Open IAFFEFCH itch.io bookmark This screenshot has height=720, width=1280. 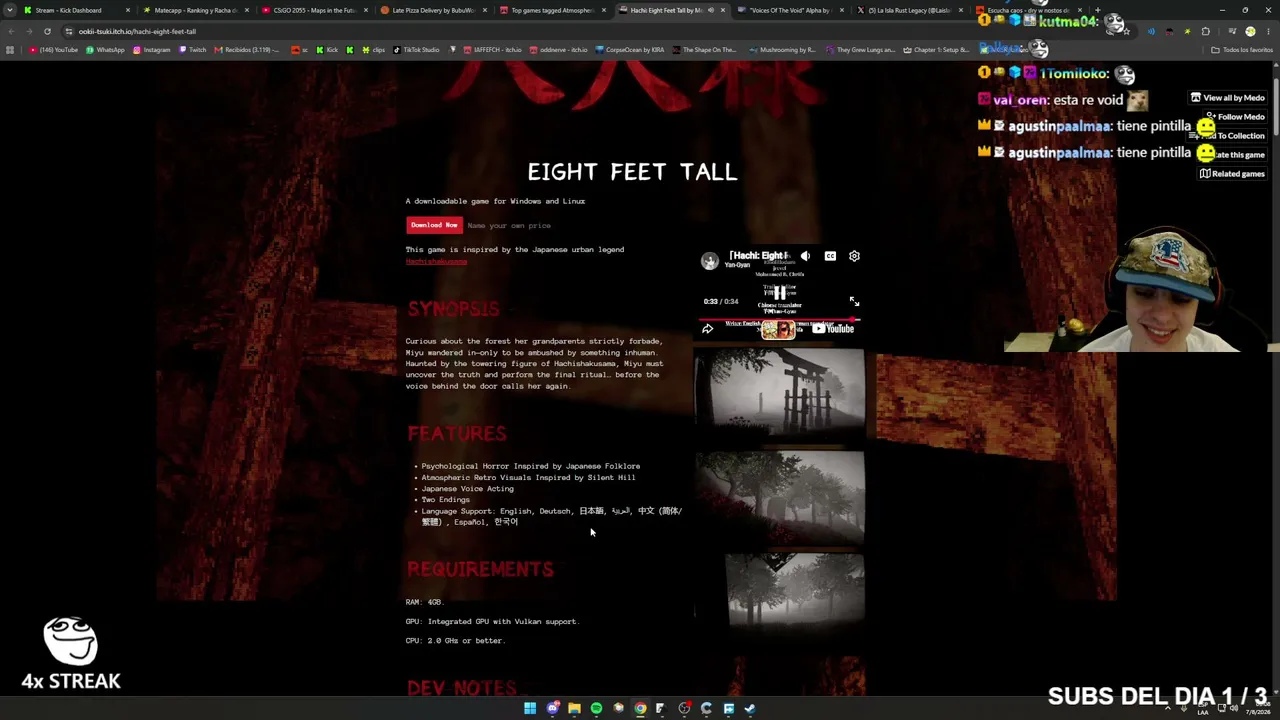tap(493, 50)
